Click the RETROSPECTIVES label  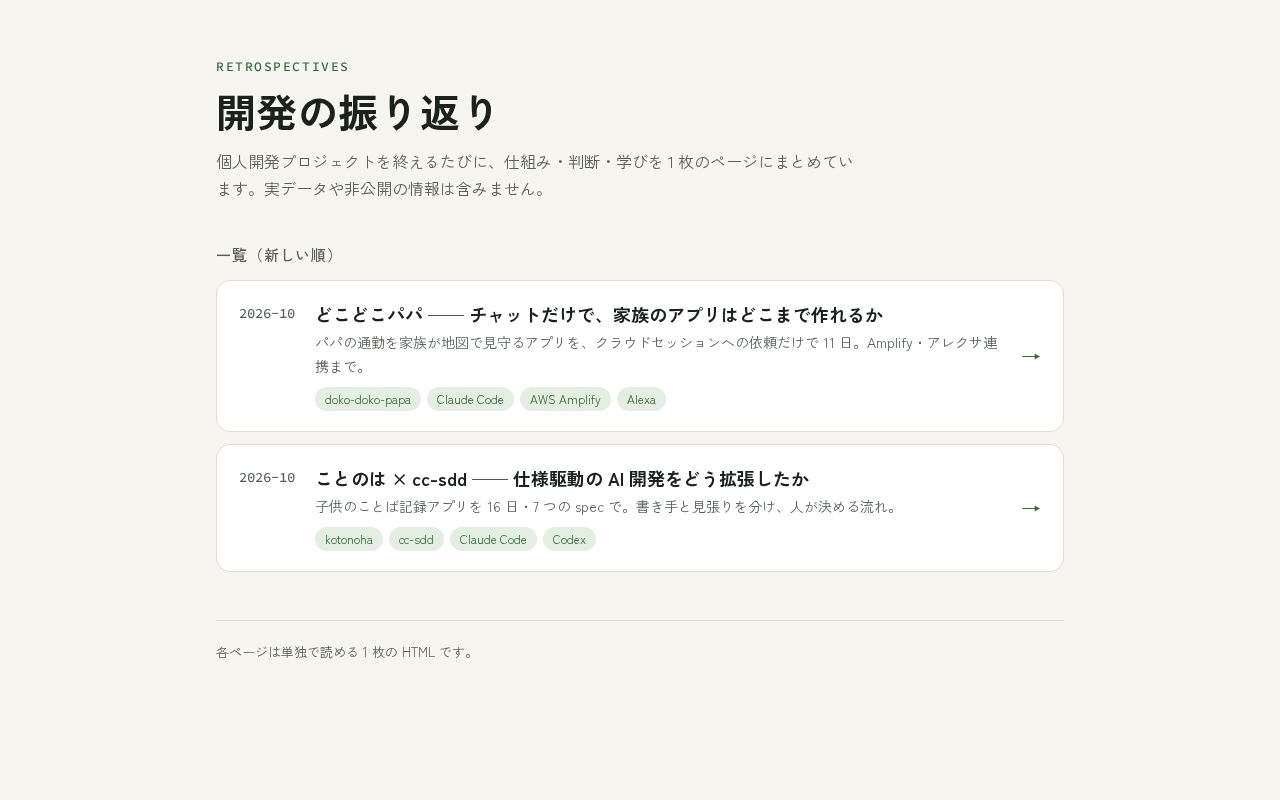[x=282, y=67]
